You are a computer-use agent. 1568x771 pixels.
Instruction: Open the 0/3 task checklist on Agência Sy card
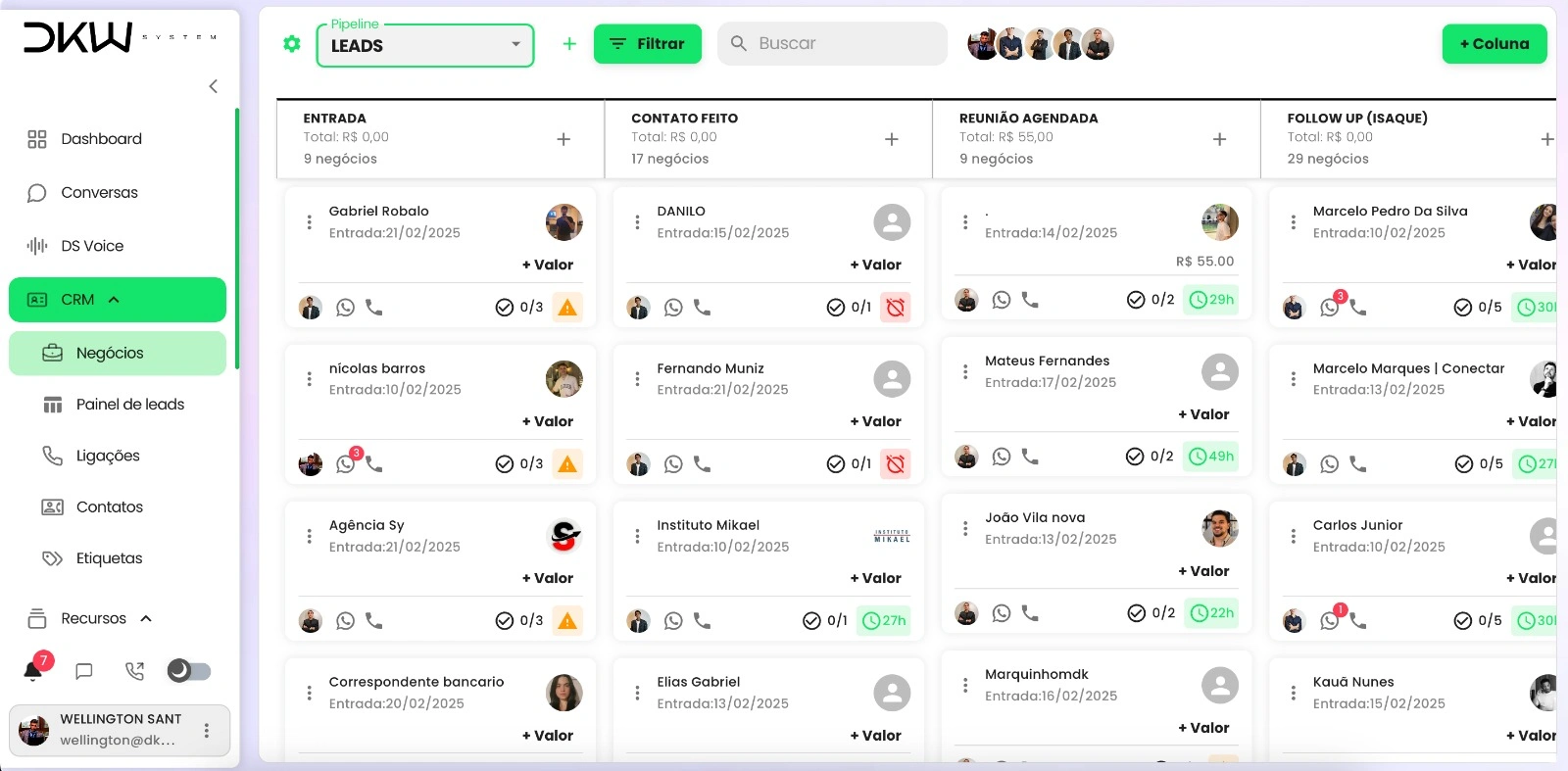click(517, 619)
